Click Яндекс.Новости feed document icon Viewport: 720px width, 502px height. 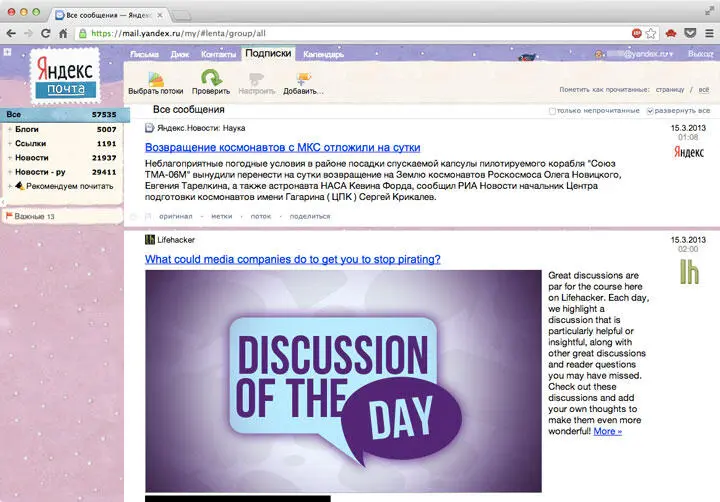coord(150,128)
